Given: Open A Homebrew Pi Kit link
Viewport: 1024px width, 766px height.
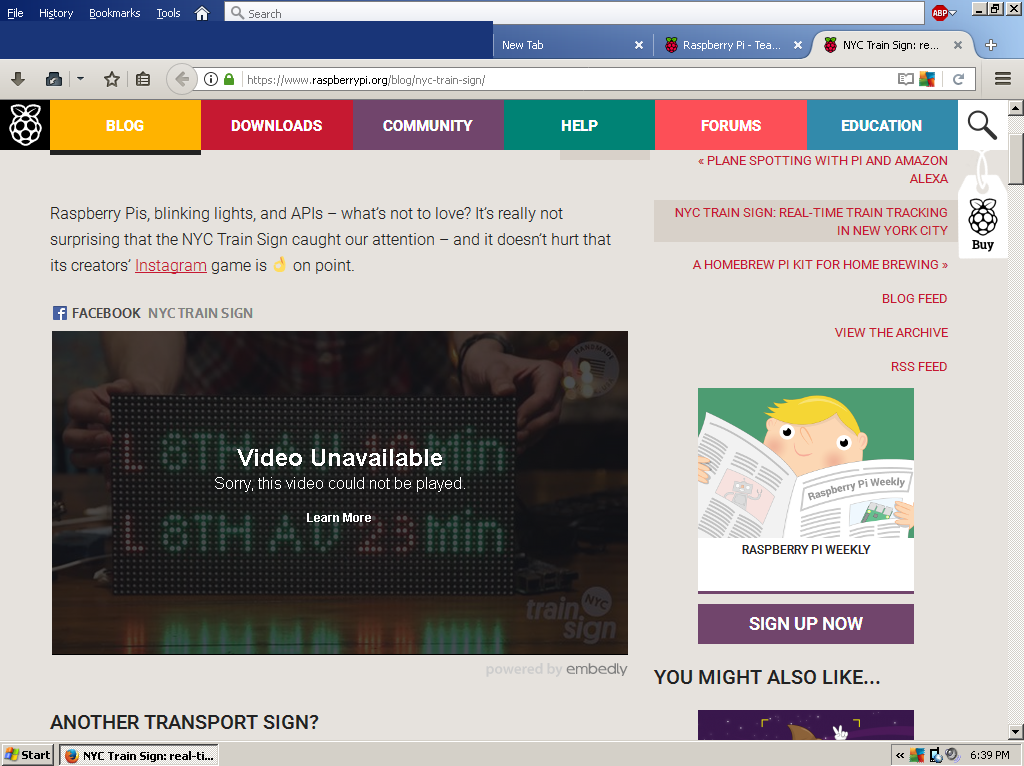Looking at the screenshot, I should [820, 264].
